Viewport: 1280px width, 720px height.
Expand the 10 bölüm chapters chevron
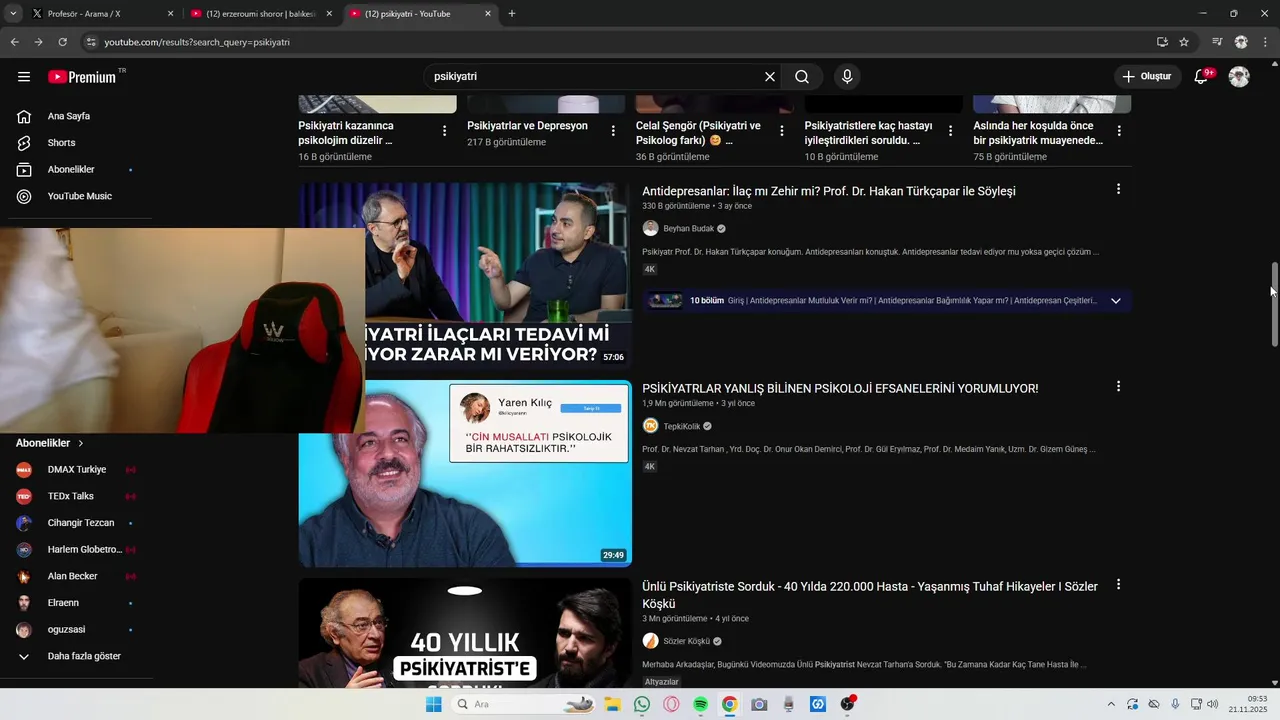(x=1116, y=301)
